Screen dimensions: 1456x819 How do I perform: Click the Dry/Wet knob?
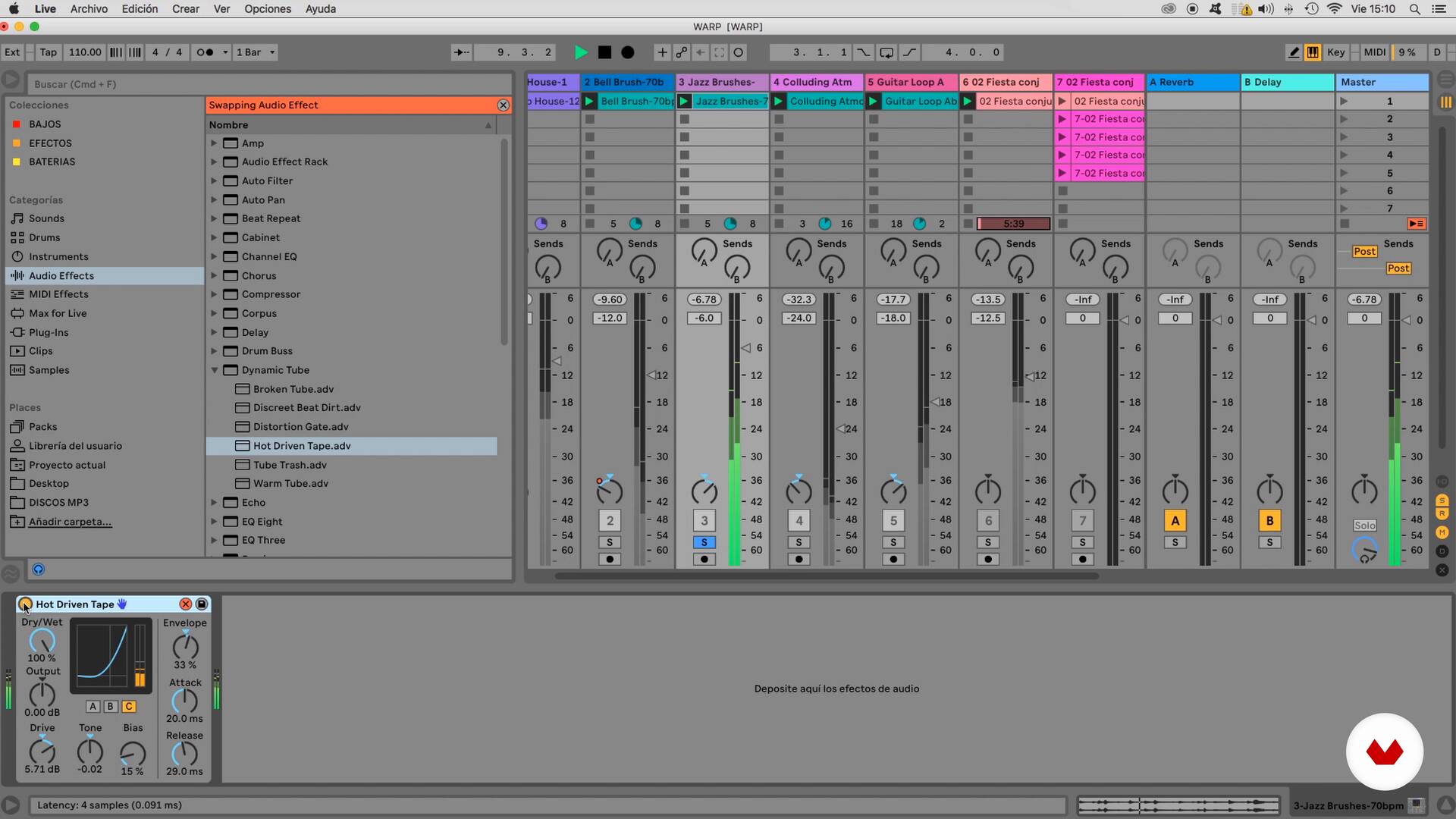click(42, 642)
